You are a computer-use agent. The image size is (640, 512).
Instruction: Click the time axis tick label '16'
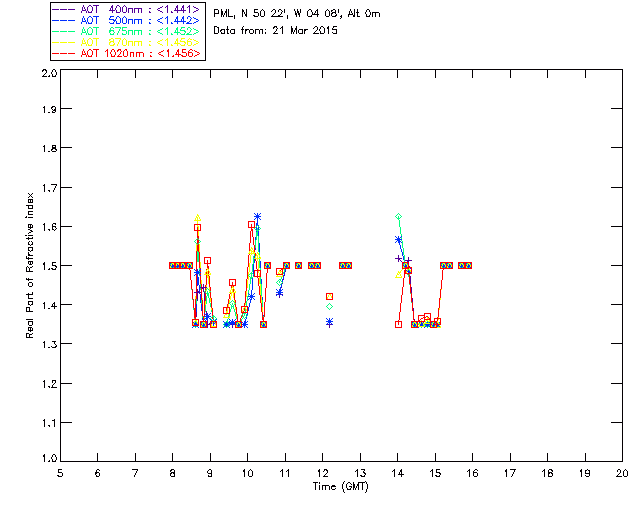pyautogui.click(x=473, y=473)
